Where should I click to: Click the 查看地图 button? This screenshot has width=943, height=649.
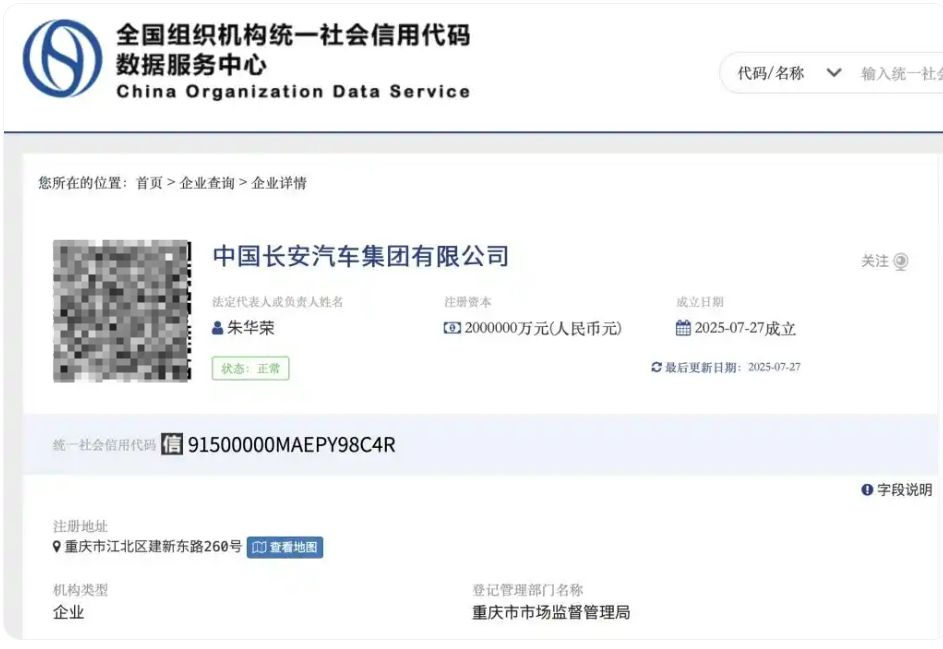point(285,547)
